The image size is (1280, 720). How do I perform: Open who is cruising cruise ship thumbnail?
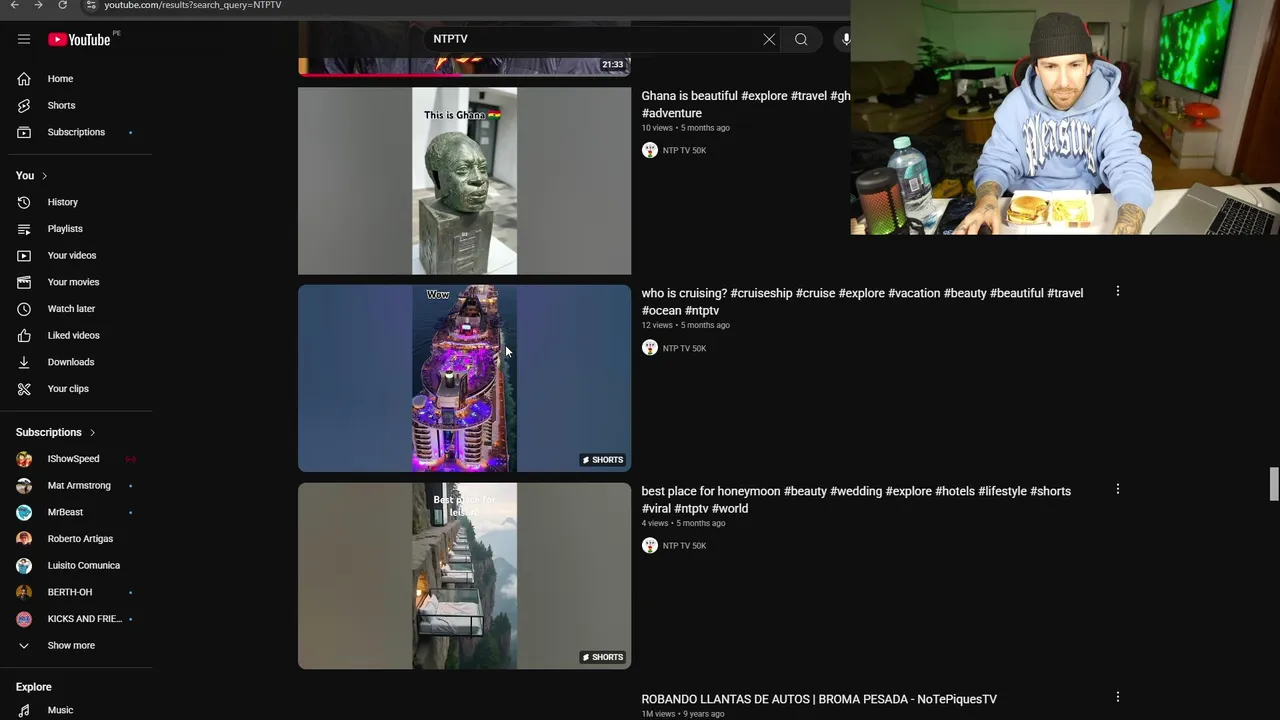(464, 378)
